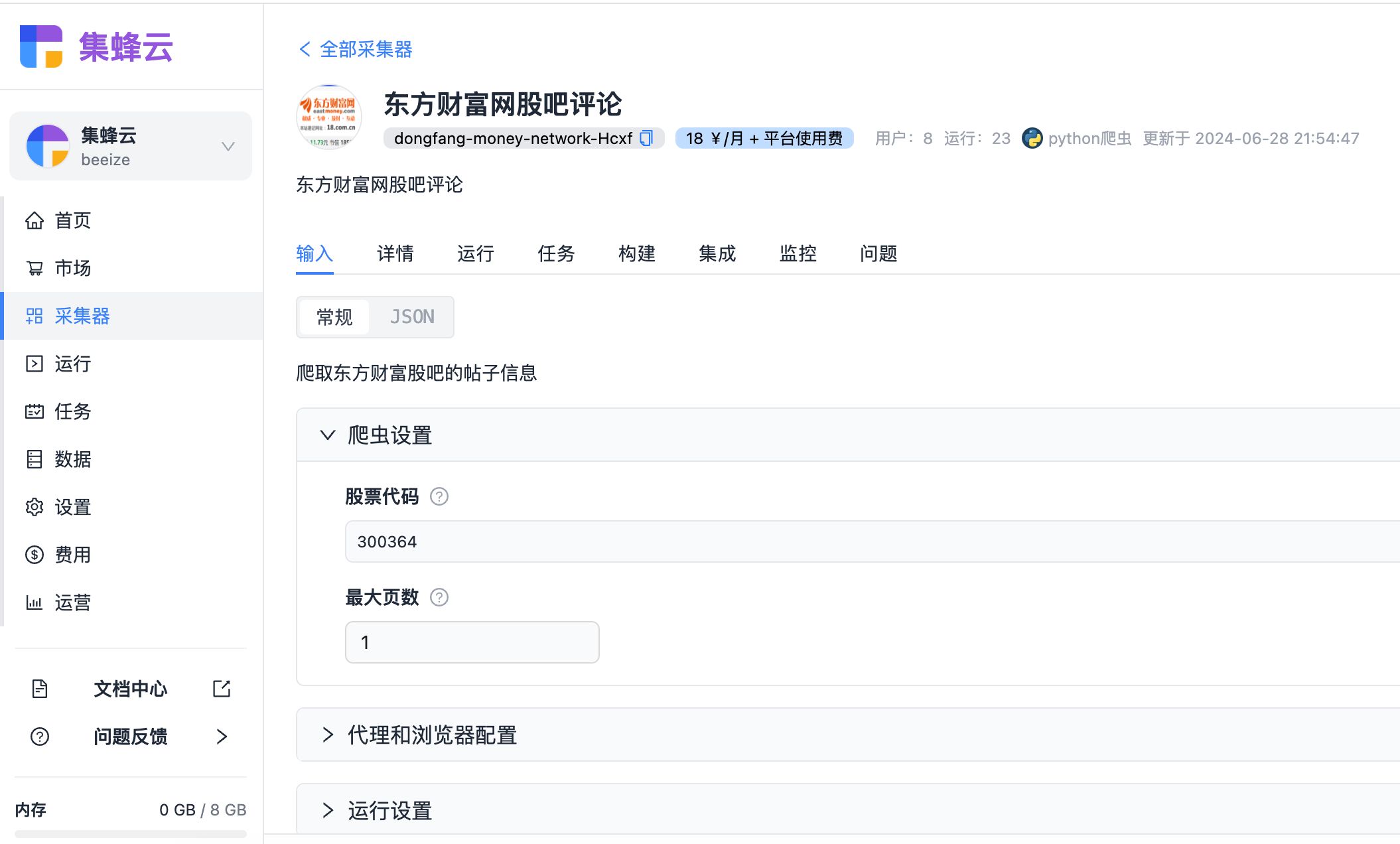
Task: Open 市场 via the cart icon
Action: 35,268
